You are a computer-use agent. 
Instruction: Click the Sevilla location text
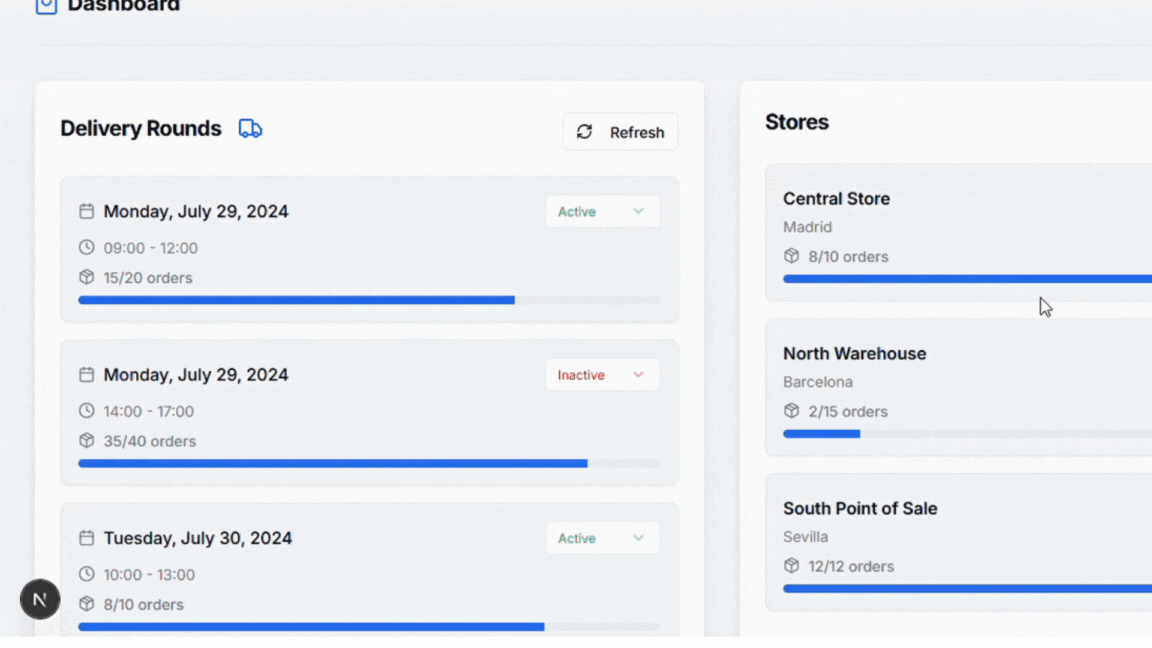[x=805, y=537]
